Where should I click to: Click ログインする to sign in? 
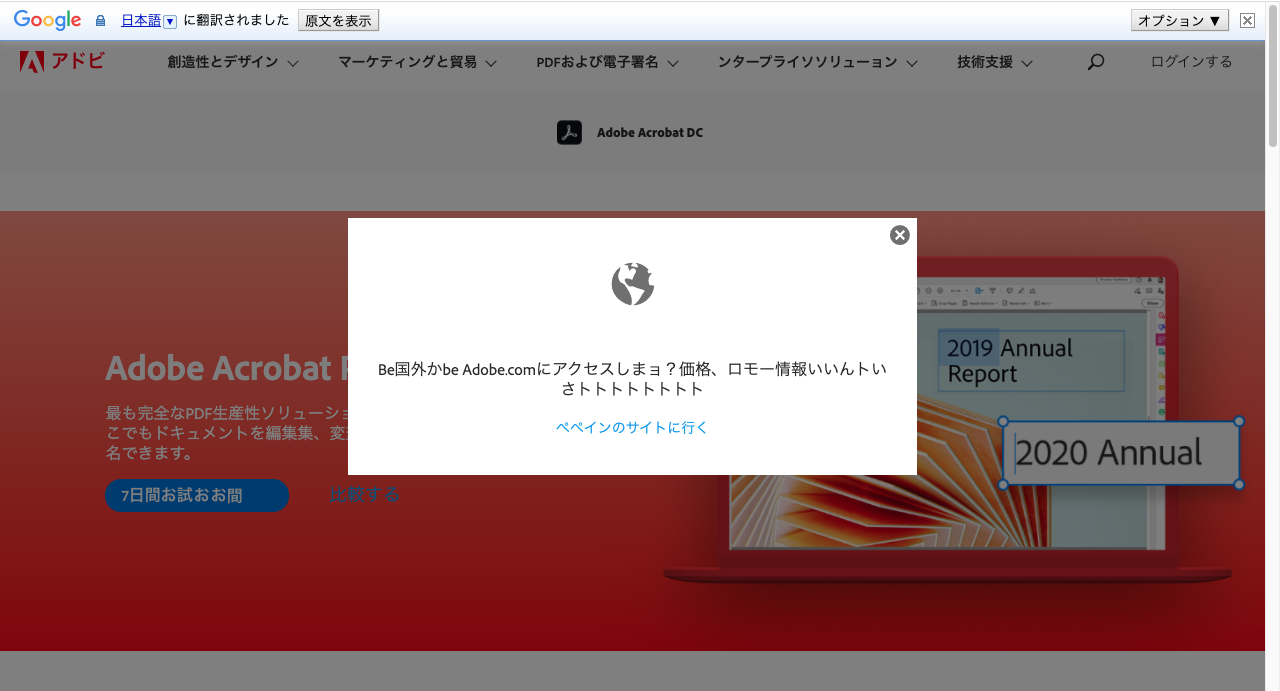tap(1191, 62)
